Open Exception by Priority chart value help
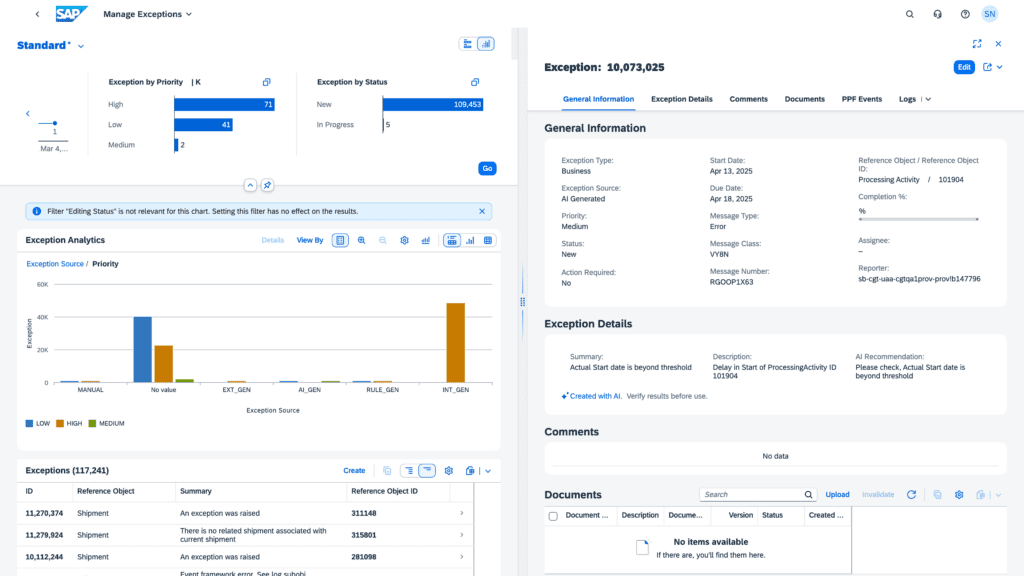Screen dimensions: 1024x576 click(x=267, y=82)
